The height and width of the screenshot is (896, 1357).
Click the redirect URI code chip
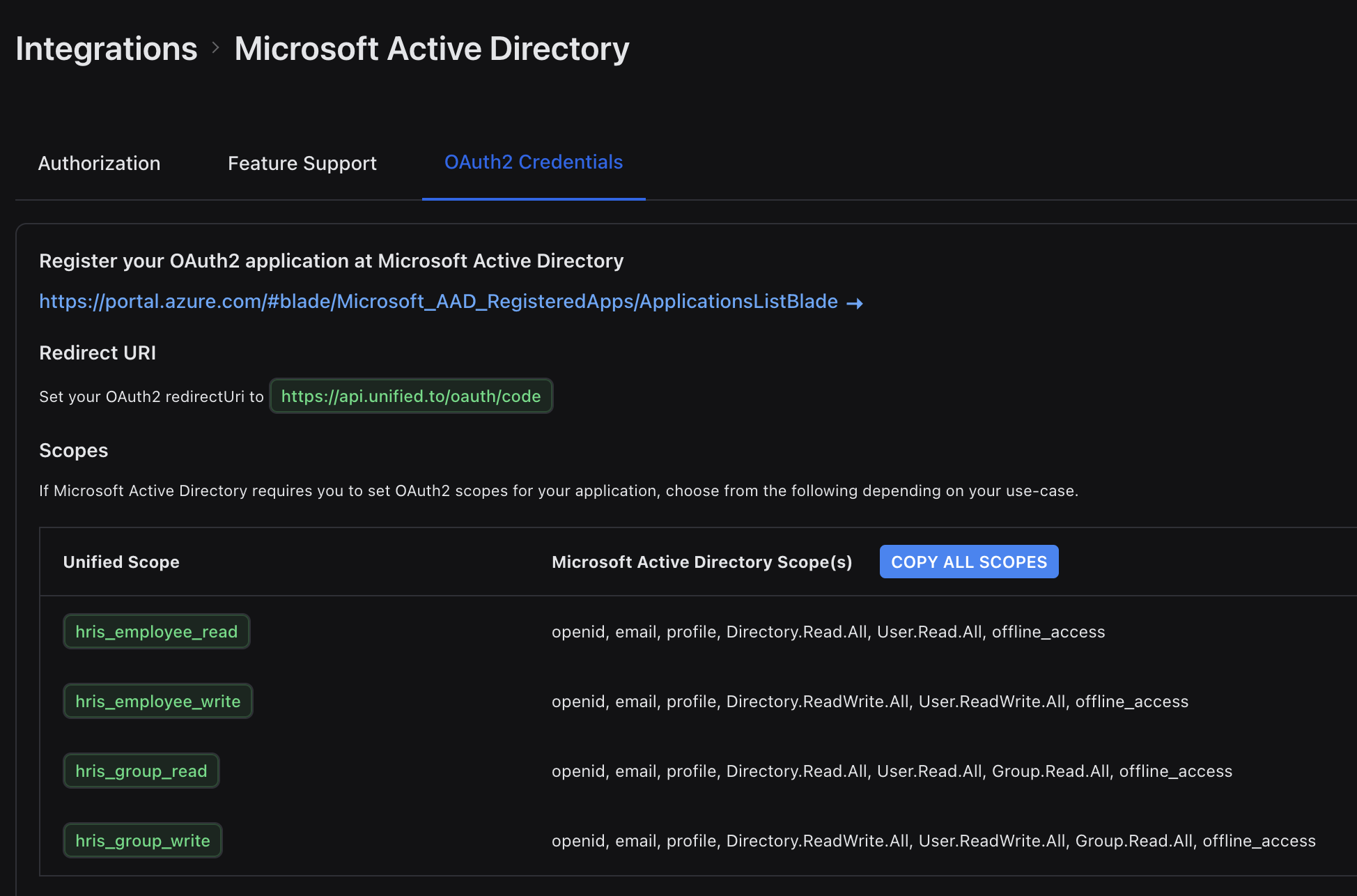click(x=411, y=396)
